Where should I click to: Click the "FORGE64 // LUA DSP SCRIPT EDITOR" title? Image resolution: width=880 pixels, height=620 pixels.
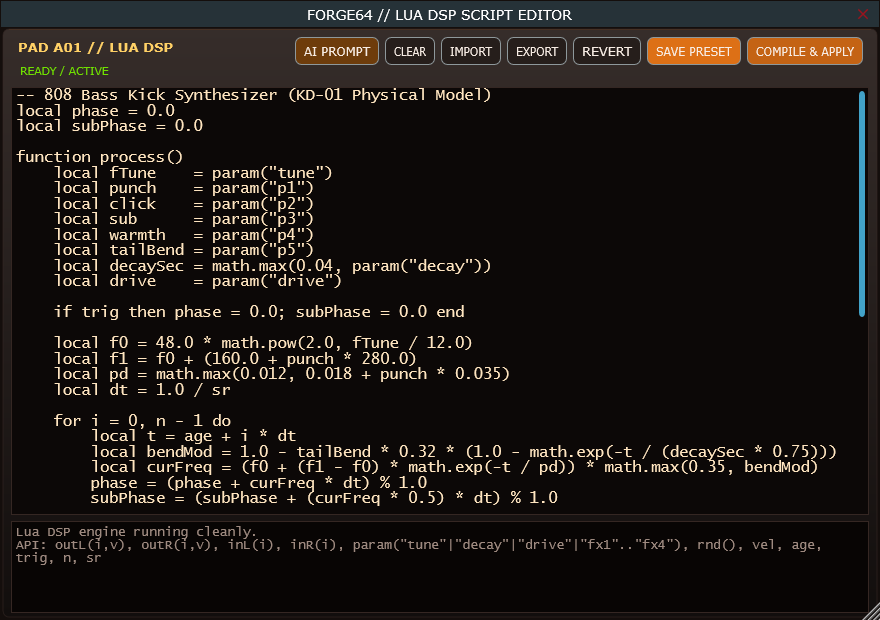[439, 15]
